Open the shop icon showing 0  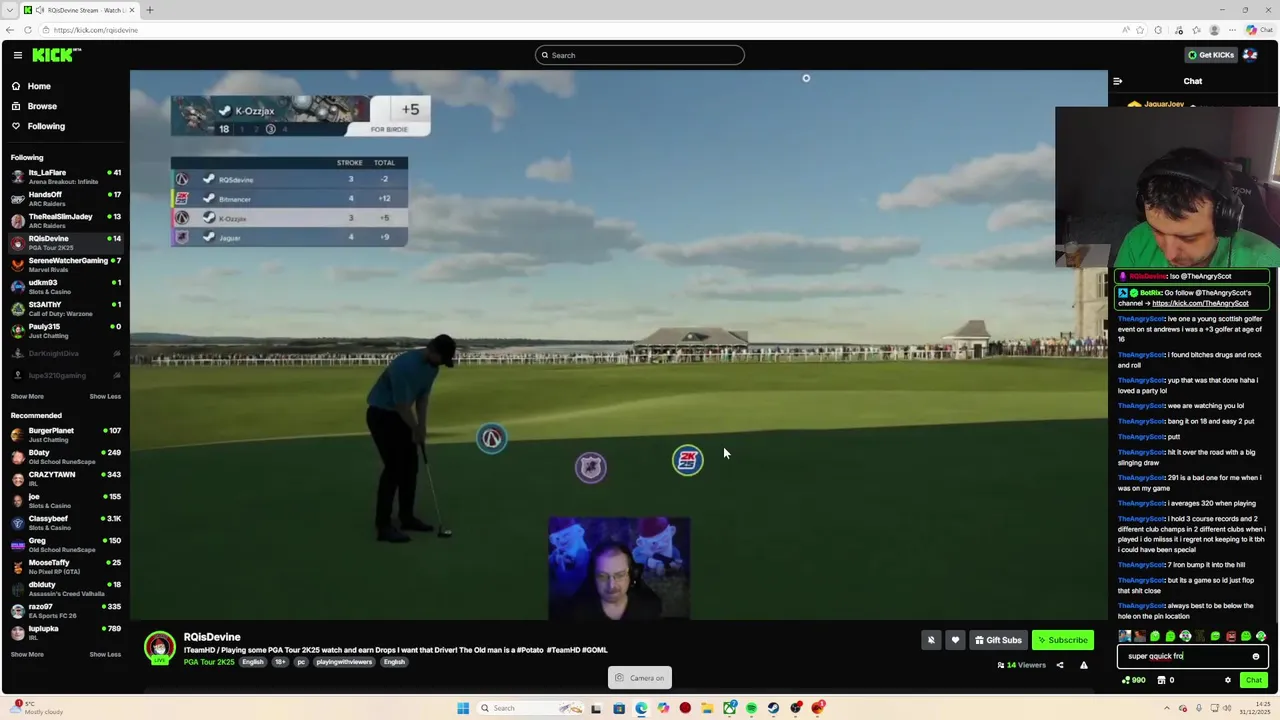[1165, 680]
